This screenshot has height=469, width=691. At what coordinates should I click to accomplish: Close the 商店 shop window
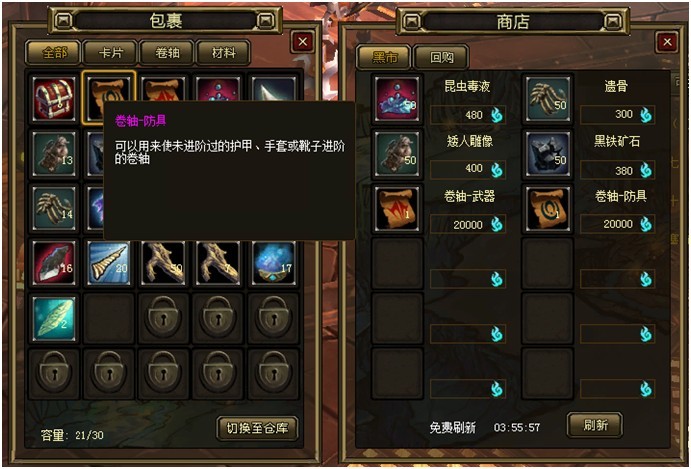click(667, 42)
